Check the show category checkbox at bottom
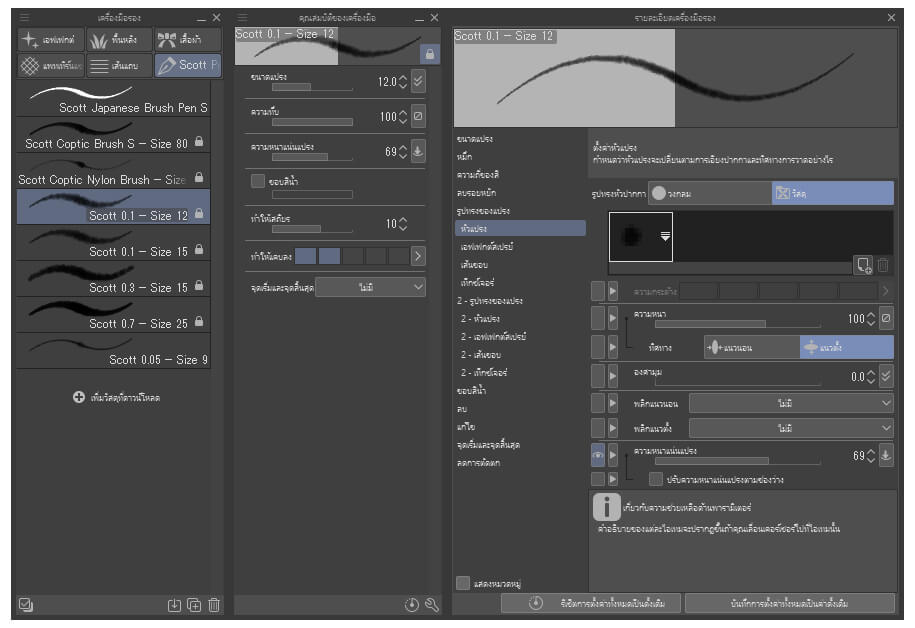 point(463,583)
